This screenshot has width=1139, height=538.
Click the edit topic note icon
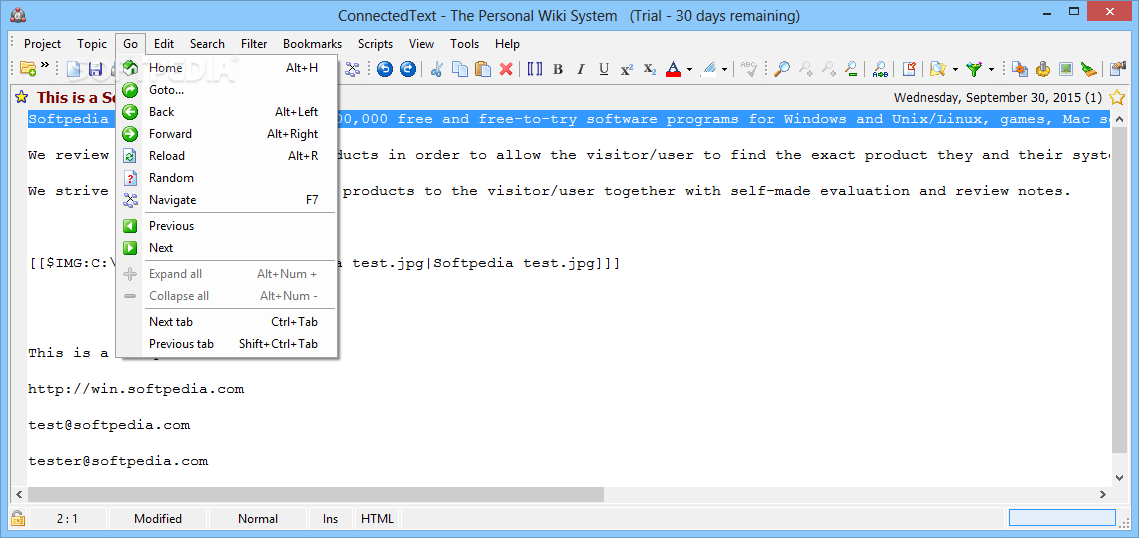coord(909,69)
